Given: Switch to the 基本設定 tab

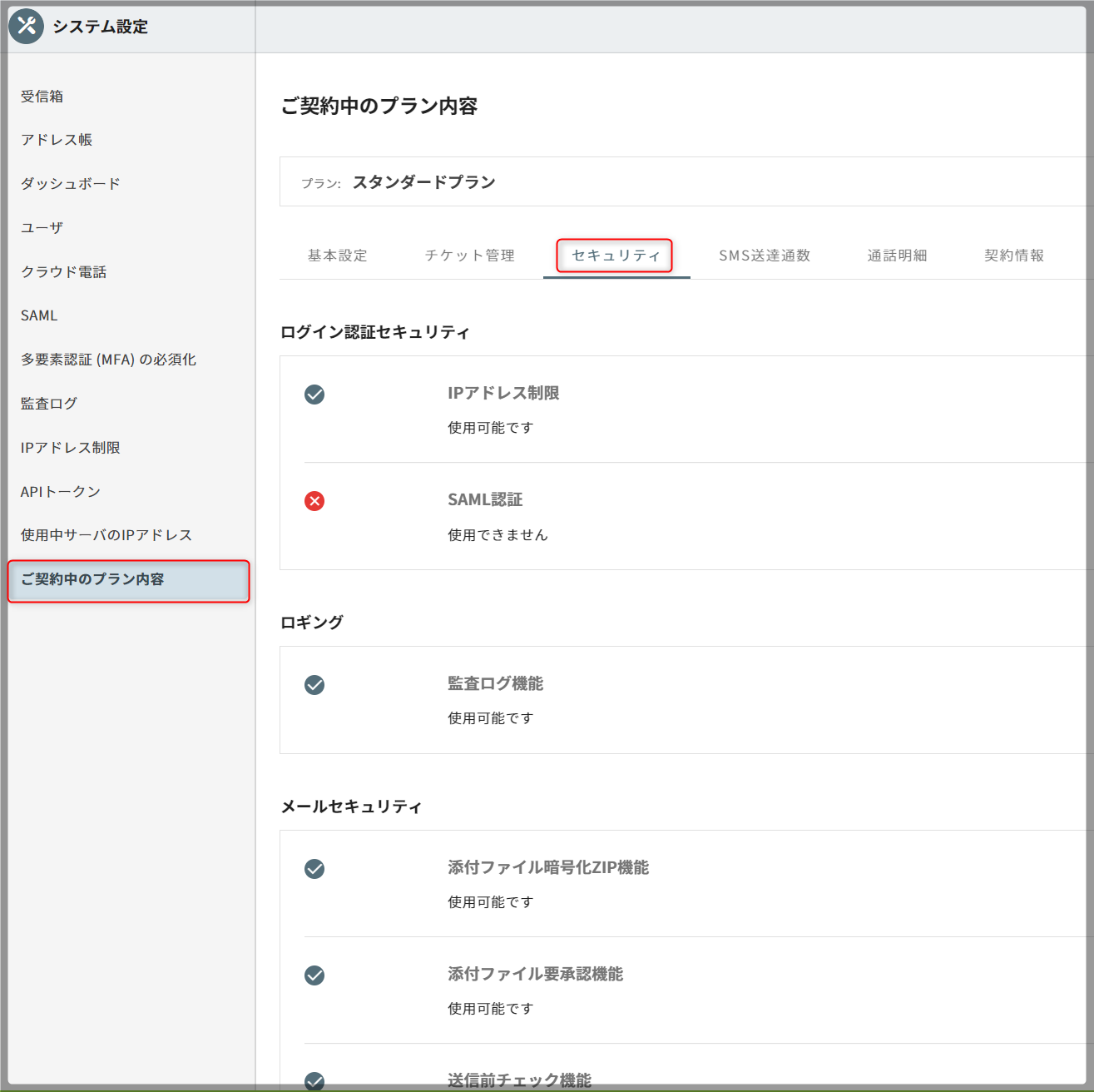Looking at the screenshot, I should point(337,256).
